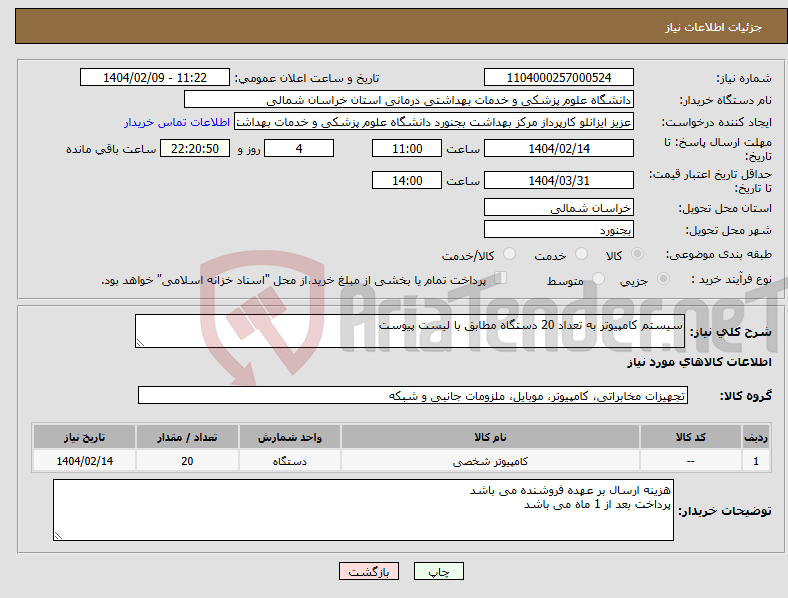Viewport: 788px width, 598px height.
Task: Click the need date cell 1404/02/14
Action: click(x=84, y=461)
